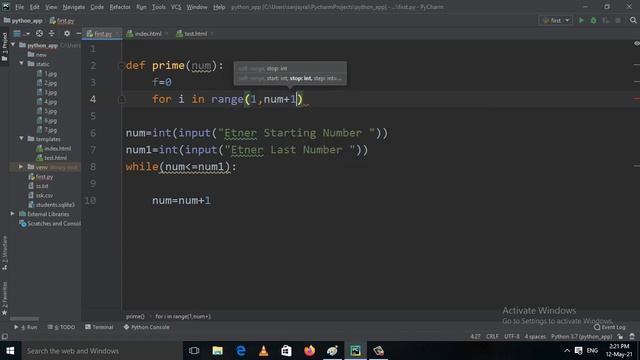Collapse the static folder
640x360 pixels.
tap(22, 63)
